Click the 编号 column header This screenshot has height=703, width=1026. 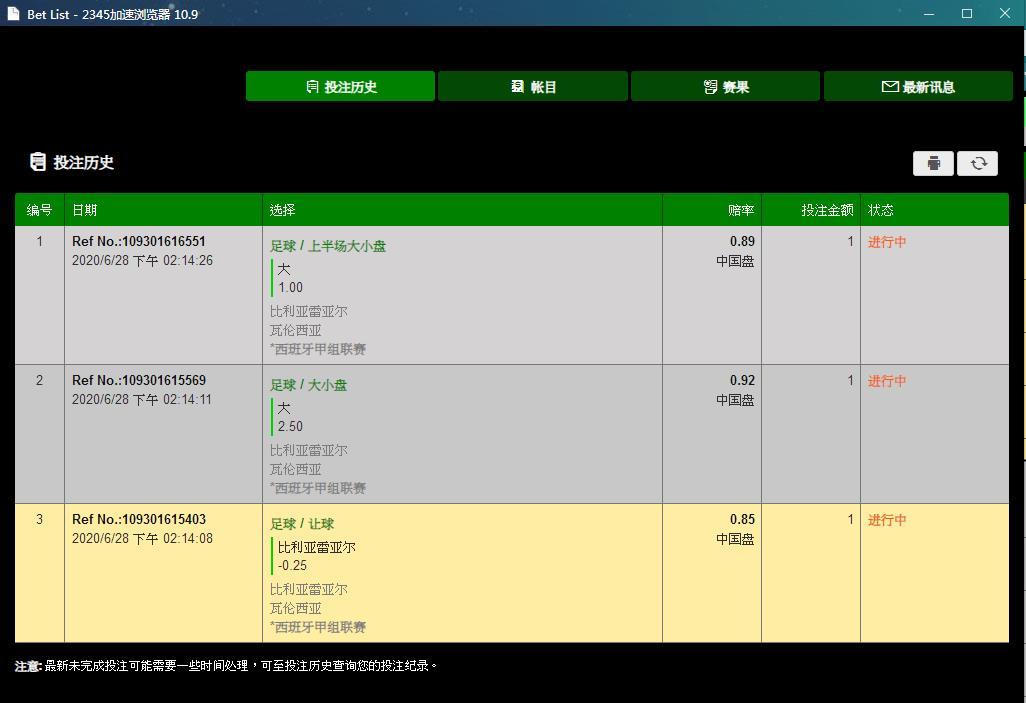pos(39,210)
